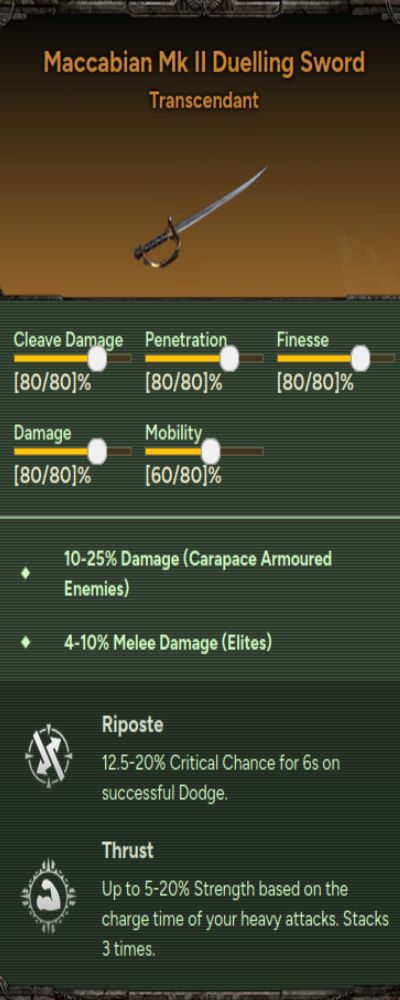Click the 4-10% Melee Damage (Elites) perk
400x1000 pixels.
pos(168,643)
